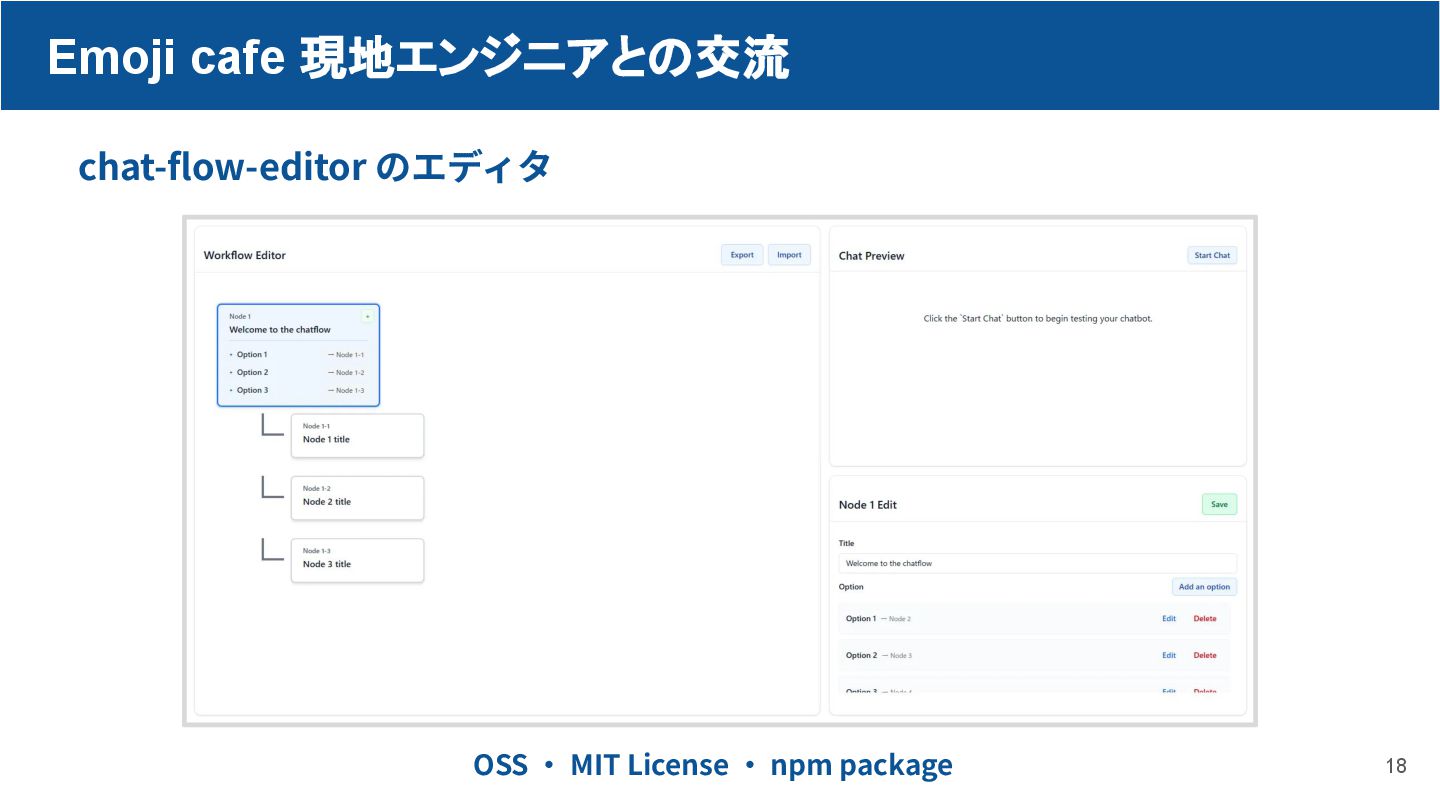Viewport: 1440px width, 810px height.
Task: Click the OSS MIT License npm package caption
Action: (x=713, y=765)
